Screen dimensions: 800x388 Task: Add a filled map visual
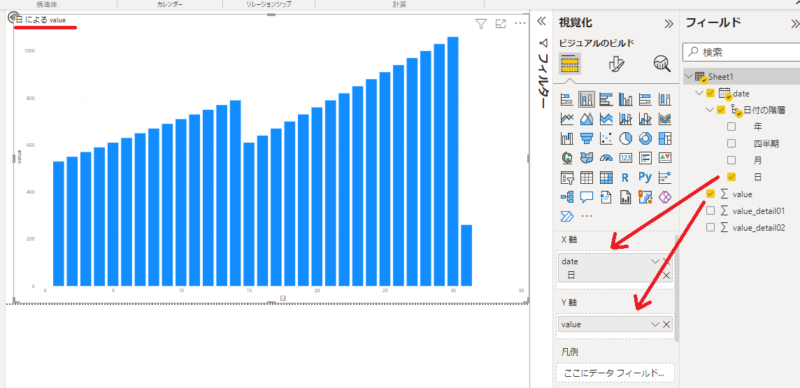click(x=586, y=158)
